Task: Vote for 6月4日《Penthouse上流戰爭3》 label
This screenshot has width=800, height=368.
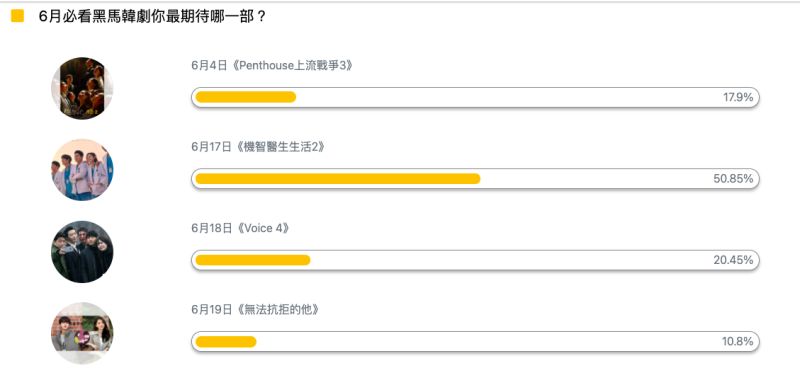Action: 272,66
